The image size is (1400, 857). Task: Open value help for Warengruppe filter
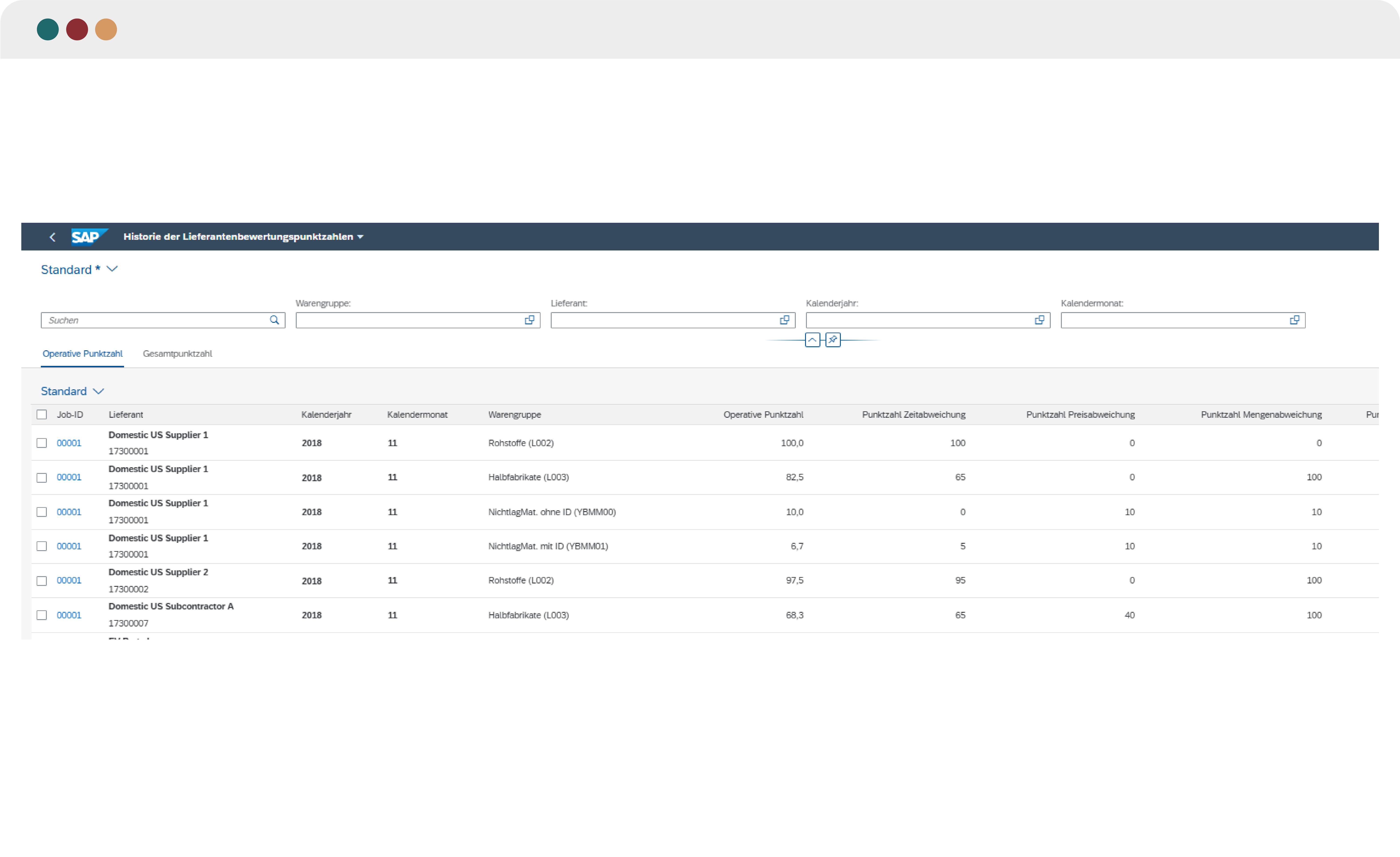click(529, 320)
